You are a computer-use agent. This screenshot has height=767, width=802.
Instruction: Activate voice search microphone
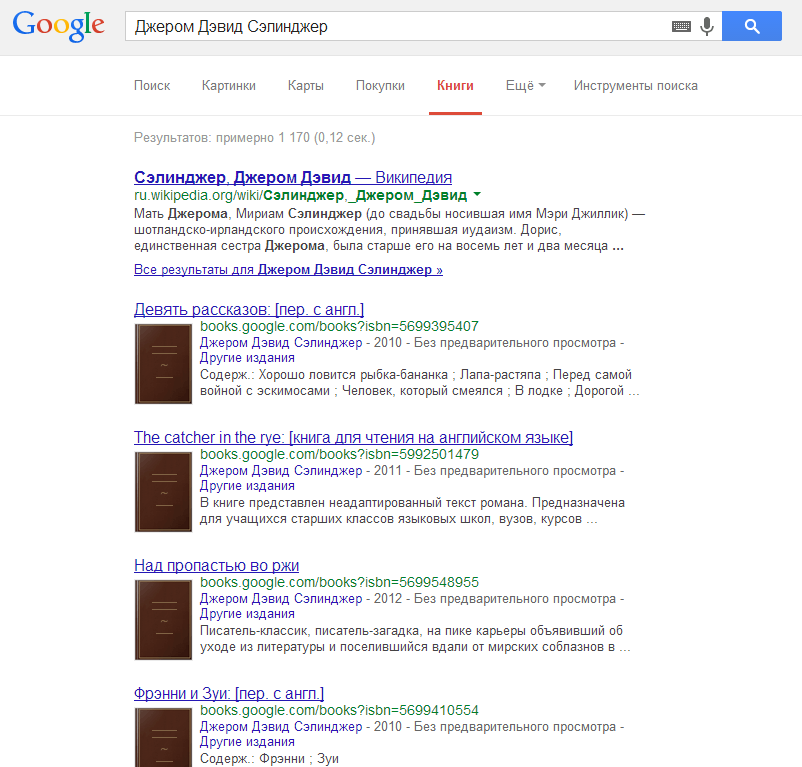point(707,26)
